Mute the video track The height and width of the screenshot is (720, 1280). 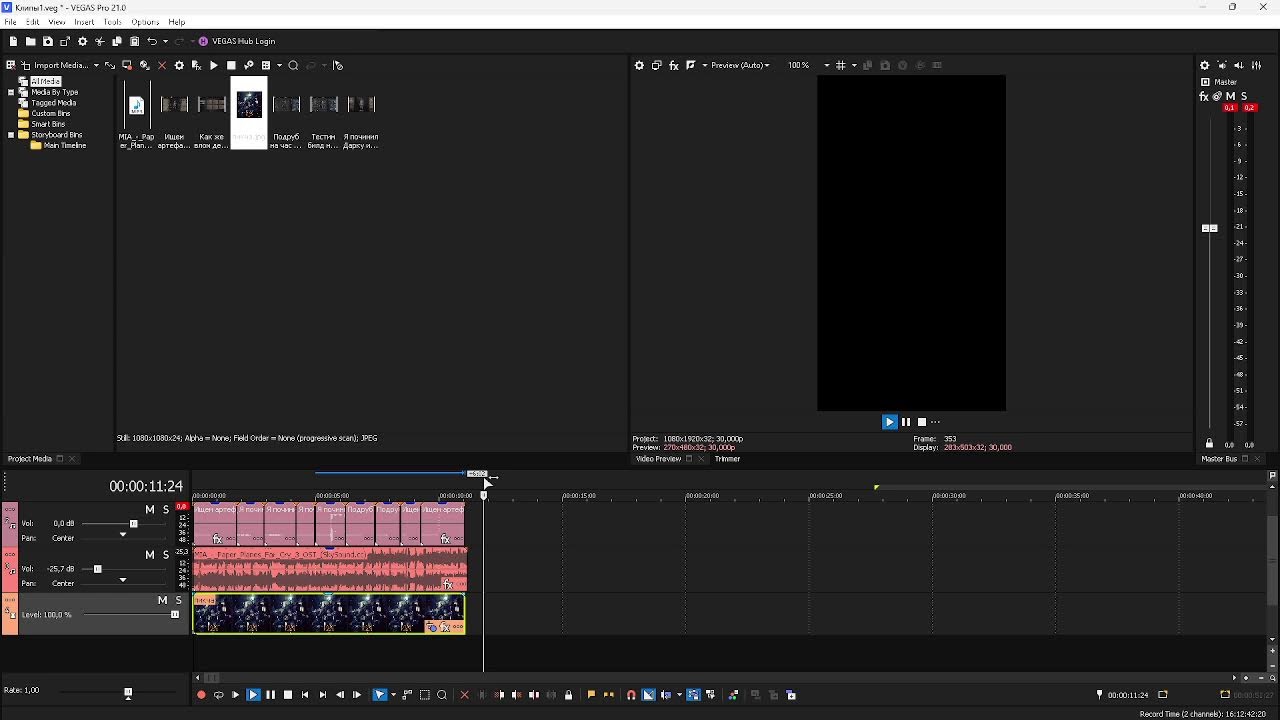point(162,600)
